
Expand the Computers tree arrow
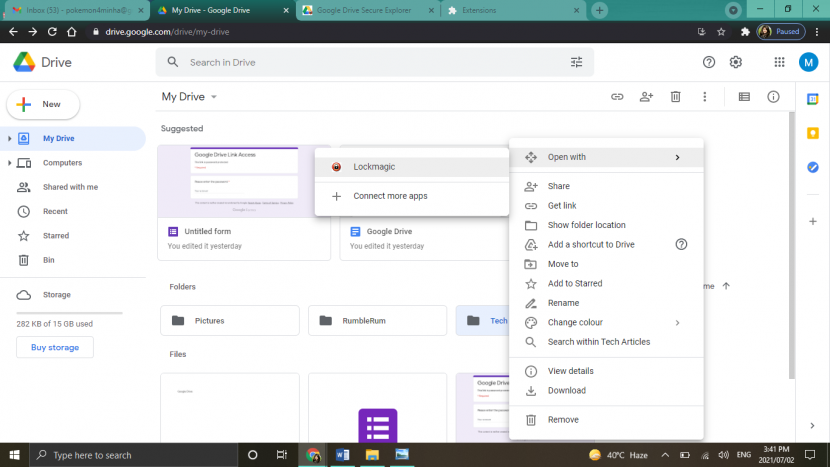coord(9,163)
